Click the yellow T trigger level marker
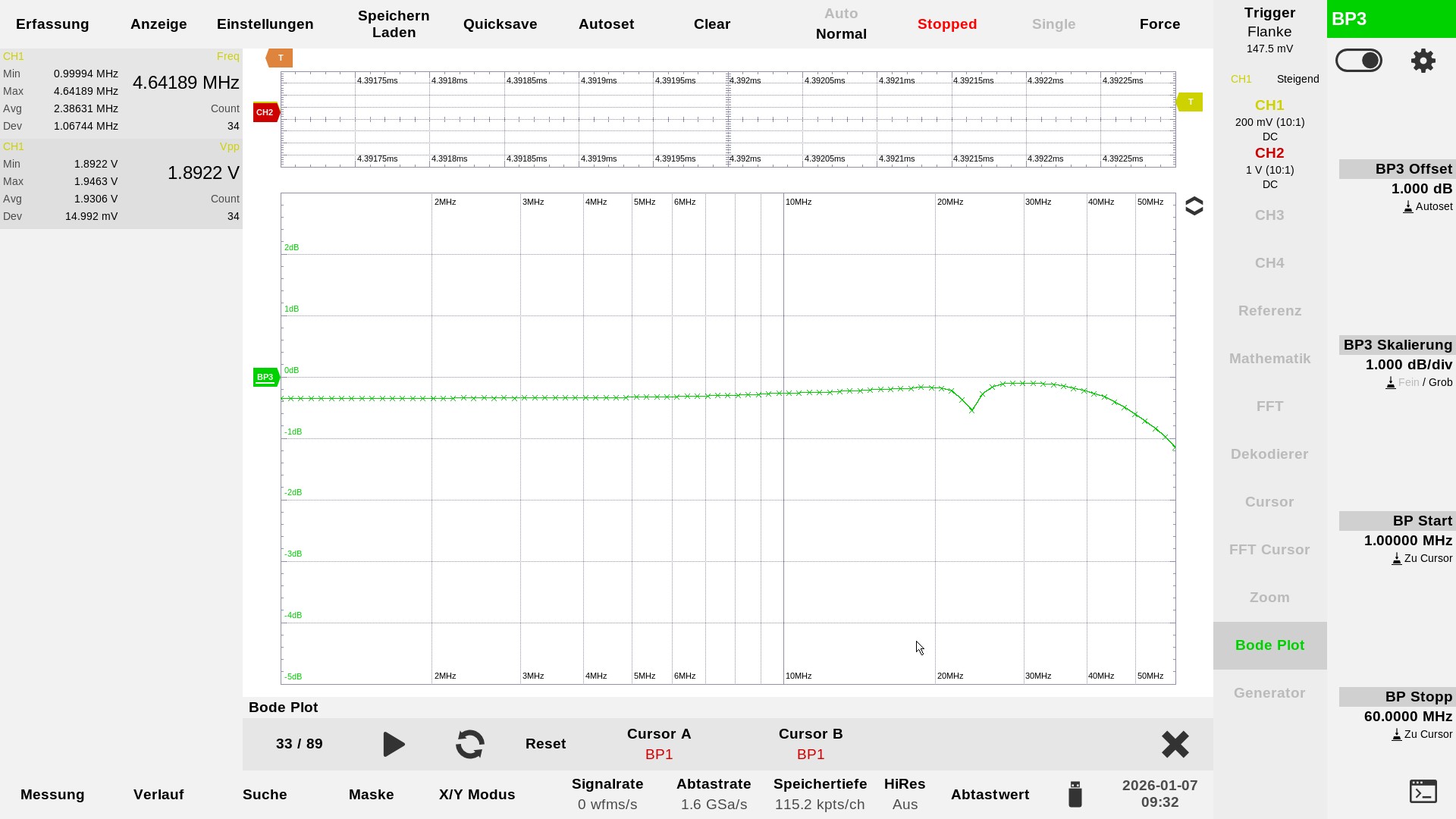The height and width of the screenshot is (819, 1456). (x=1190, y=102)
